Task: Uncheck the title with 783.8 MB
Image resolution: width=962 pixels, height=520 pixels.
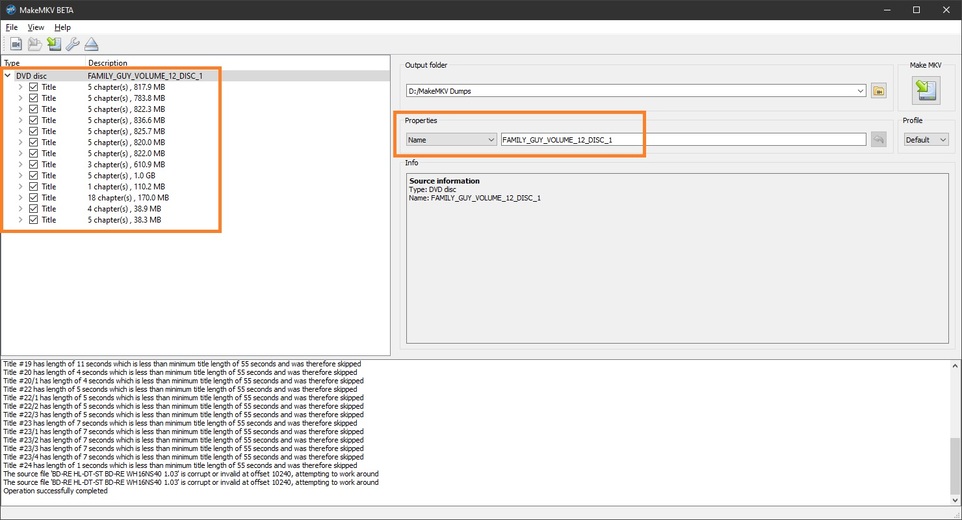Action: pos(33,98)
